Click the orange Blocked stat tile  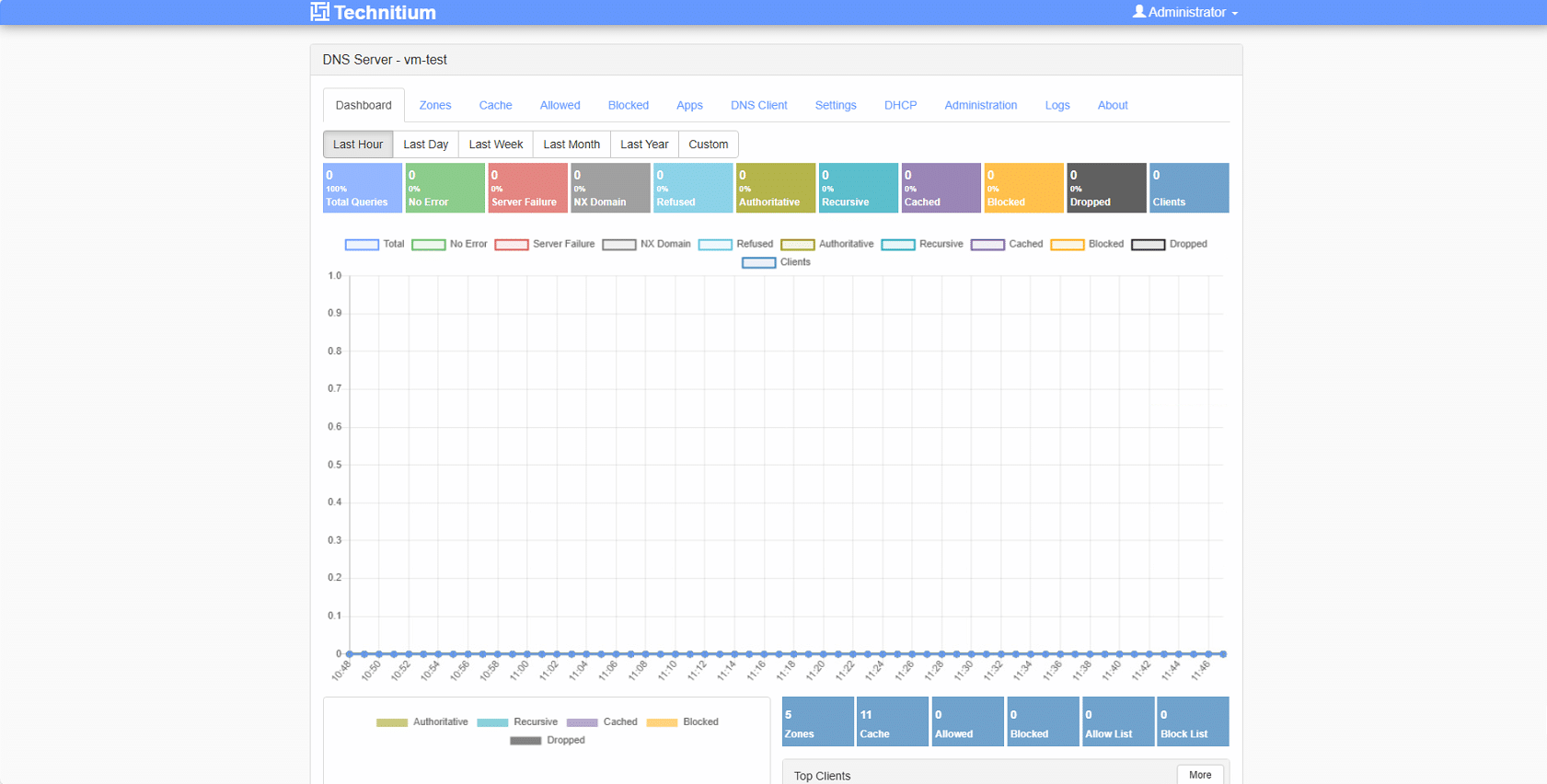coord(1023,188)
